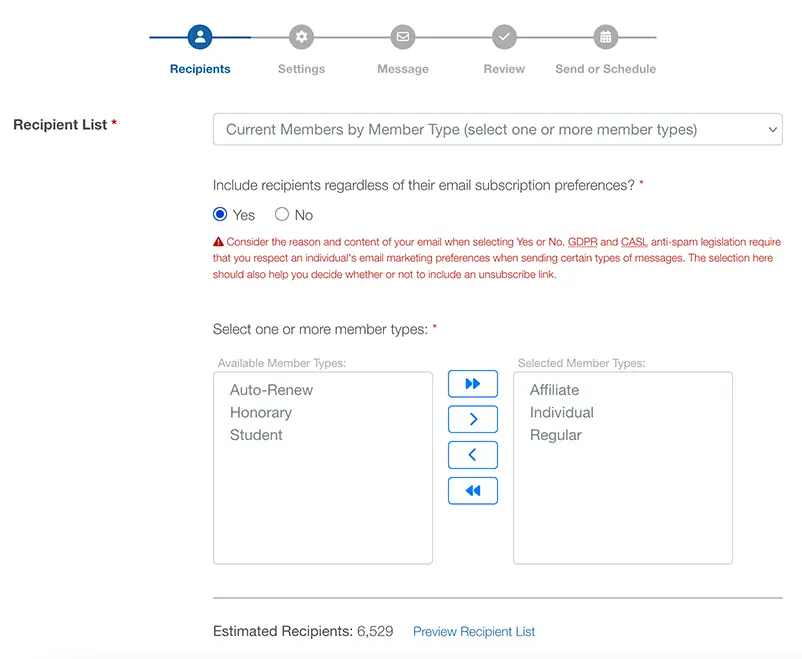Switch to the Recipients step
Viewport: 802px width, 659px height.
[x=200, y=50]
